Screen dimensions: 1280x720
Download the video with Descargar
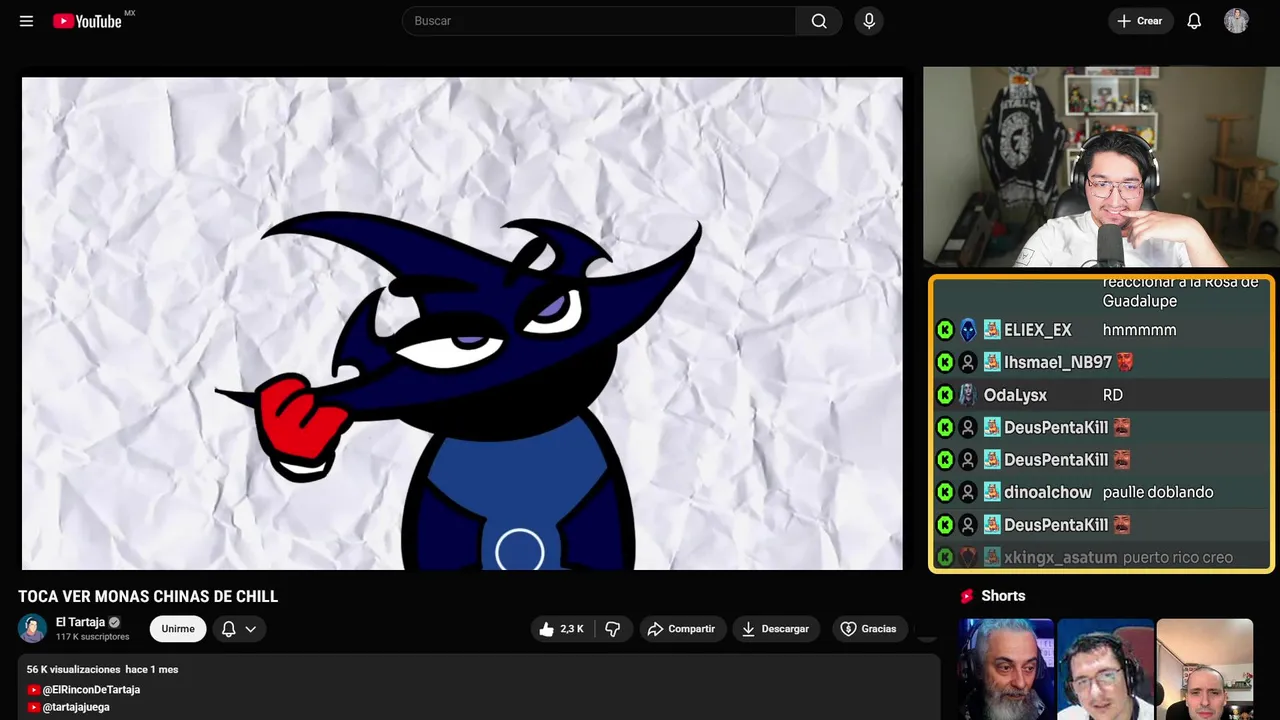click(776, 629)
